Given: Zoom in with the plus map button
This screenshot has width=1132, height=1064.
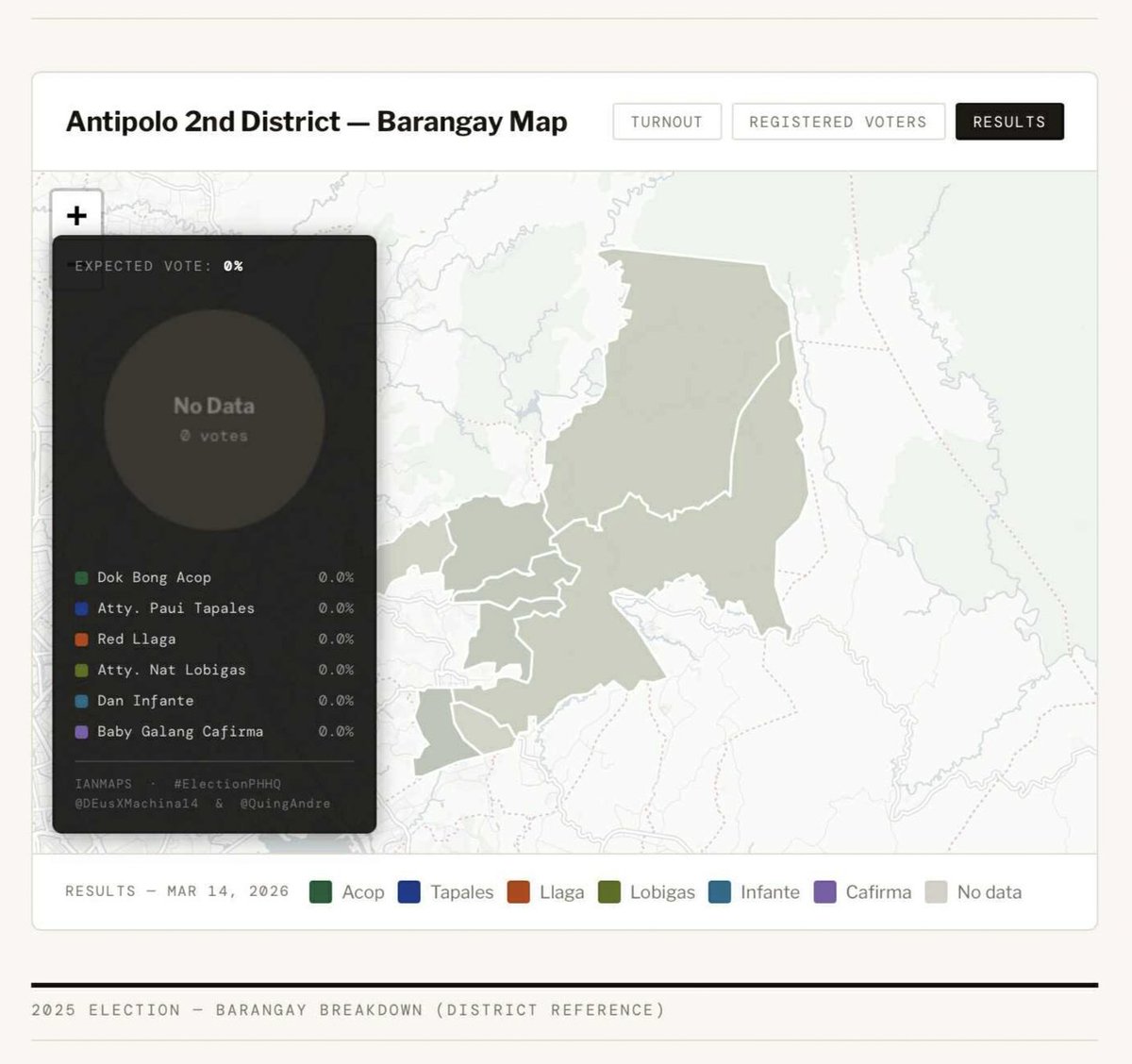Looking at the screenshot, I should [76, 215].
